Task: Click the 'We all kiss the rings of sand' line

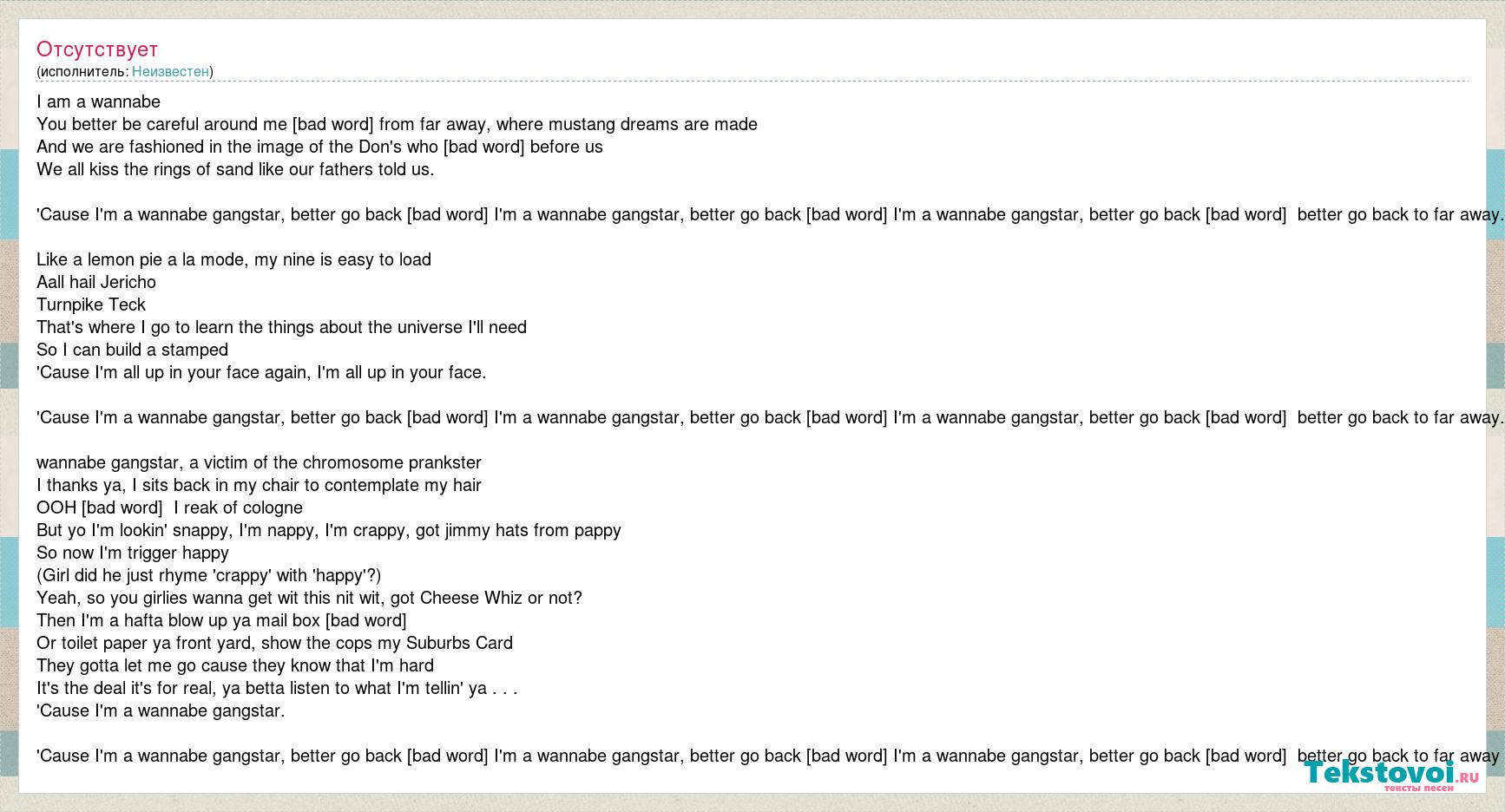Action: click(235, 169)
